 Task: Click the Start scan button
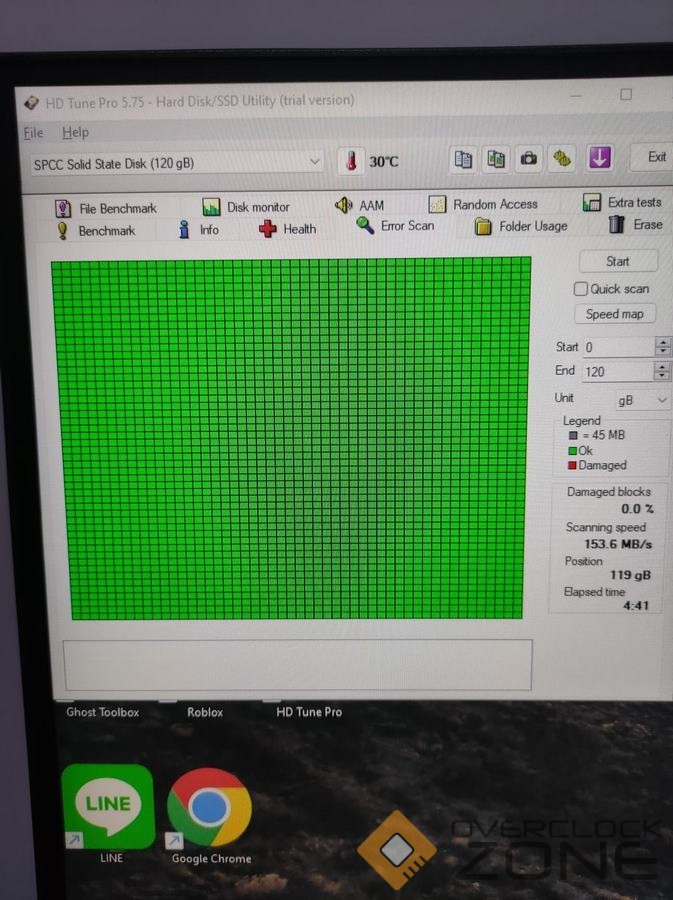618,262
